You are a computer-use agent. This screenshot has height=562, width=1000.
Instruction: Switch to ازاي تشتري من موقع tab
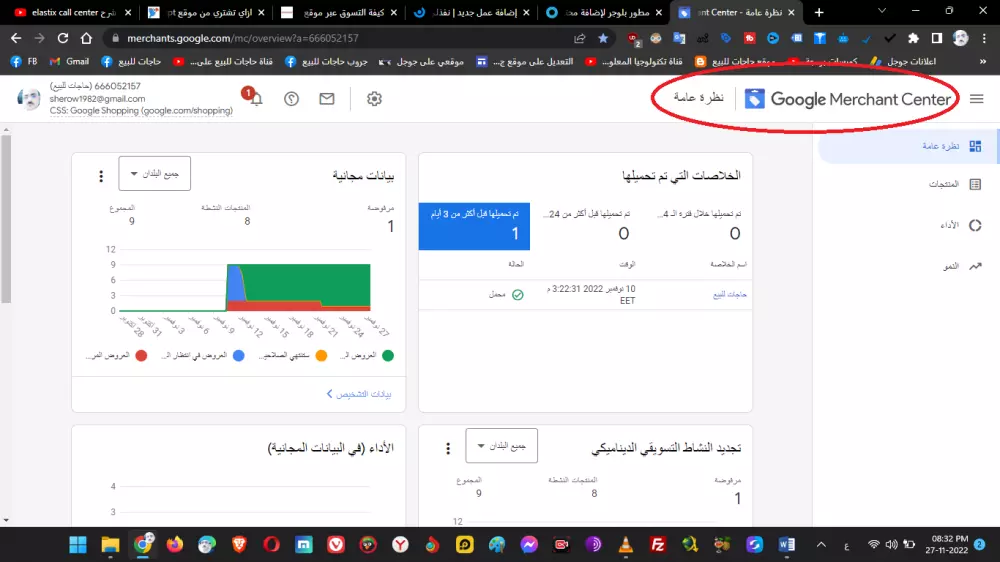pos(206,12)
